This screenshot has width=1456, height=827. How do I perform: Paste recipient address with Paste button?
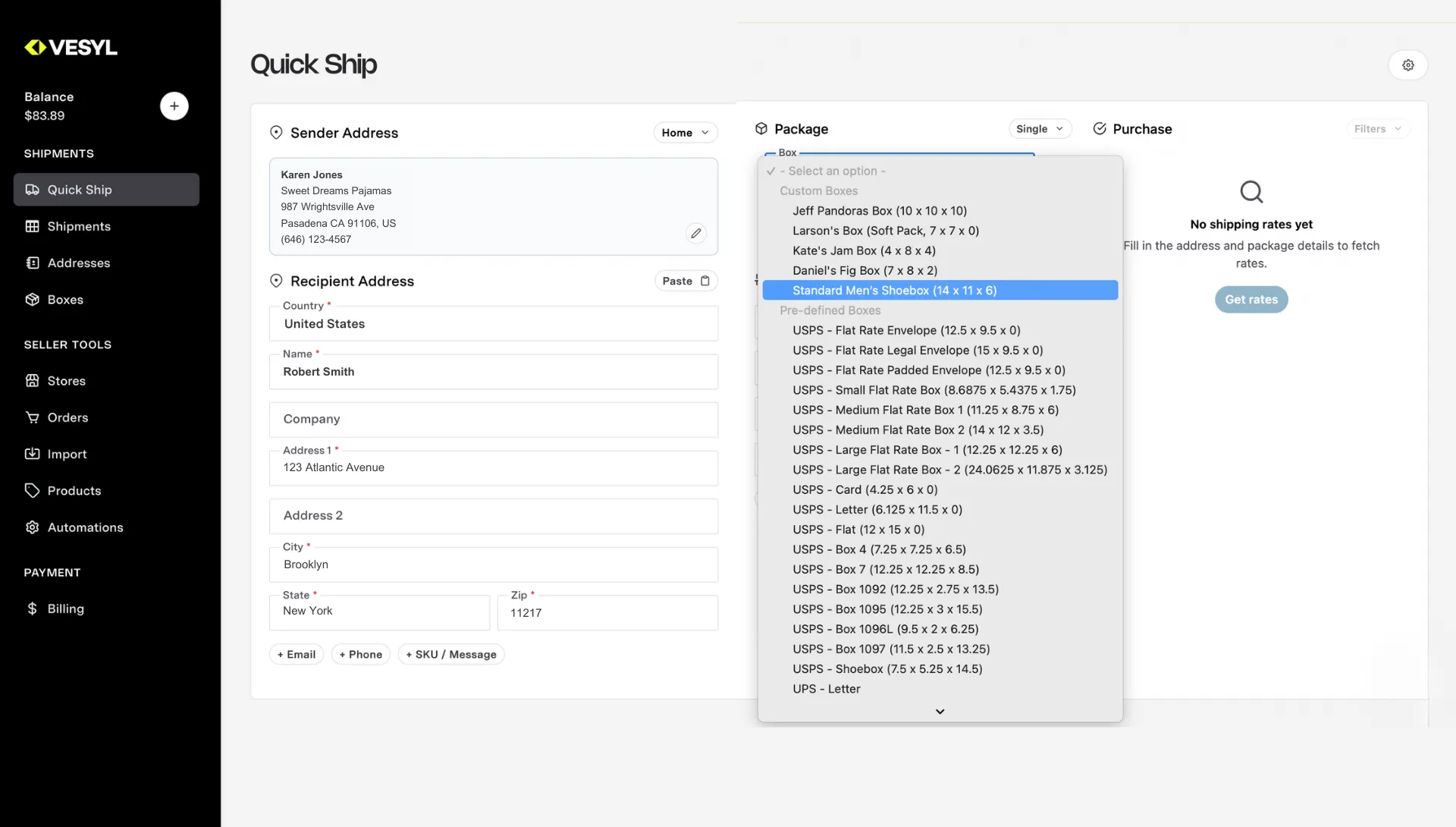pos(686,281)
